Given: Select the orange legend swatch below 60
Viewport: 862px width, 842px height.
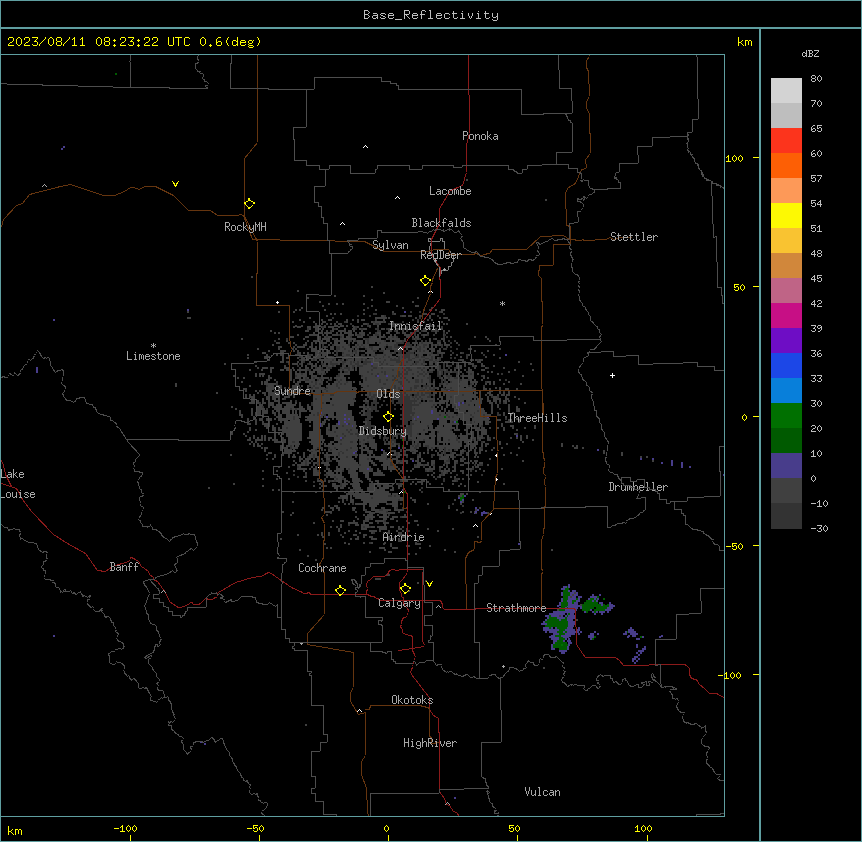Looking at the screenshot, I should [786, 165].
